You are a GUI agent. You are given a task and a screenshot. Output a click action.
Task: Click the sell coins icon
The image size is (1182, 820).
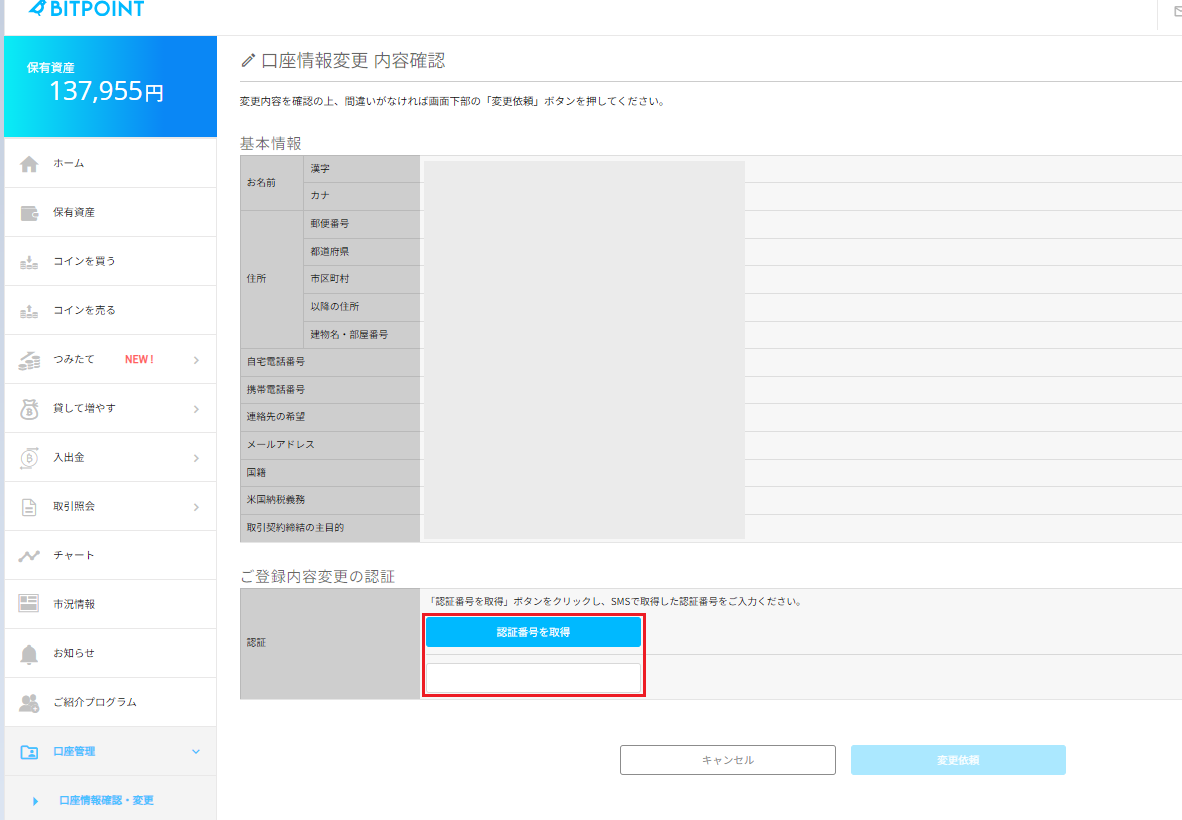pos(29,311)
